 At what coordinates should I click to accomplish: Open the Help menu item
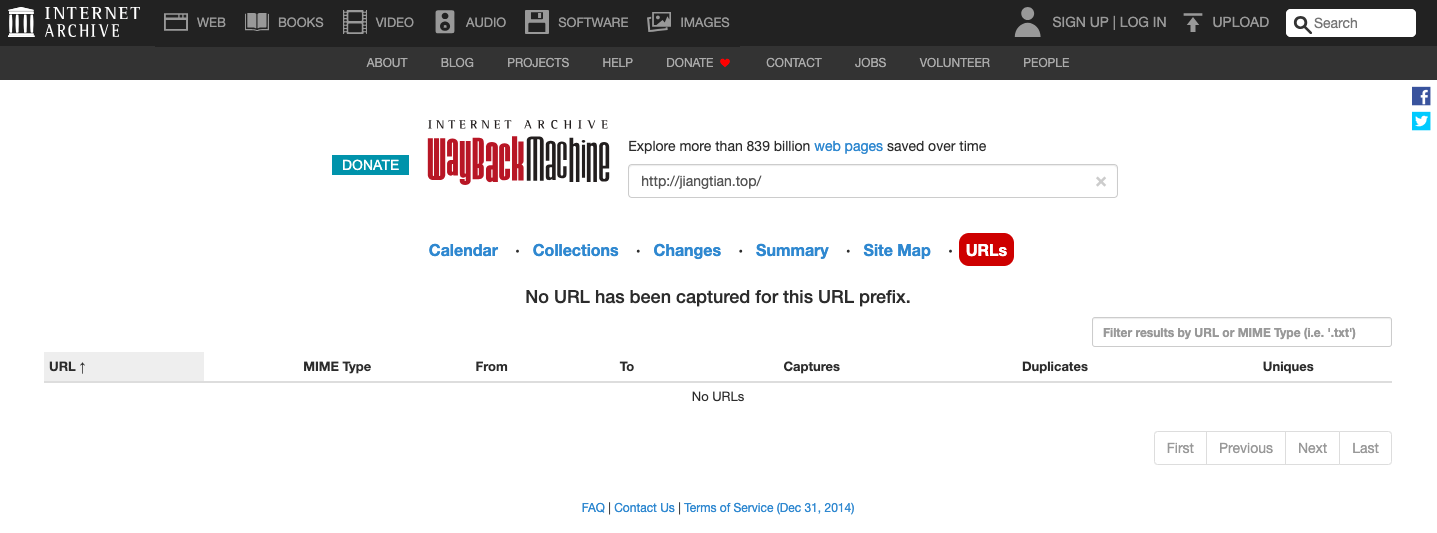pyautogui.click(x=617, y=63)
